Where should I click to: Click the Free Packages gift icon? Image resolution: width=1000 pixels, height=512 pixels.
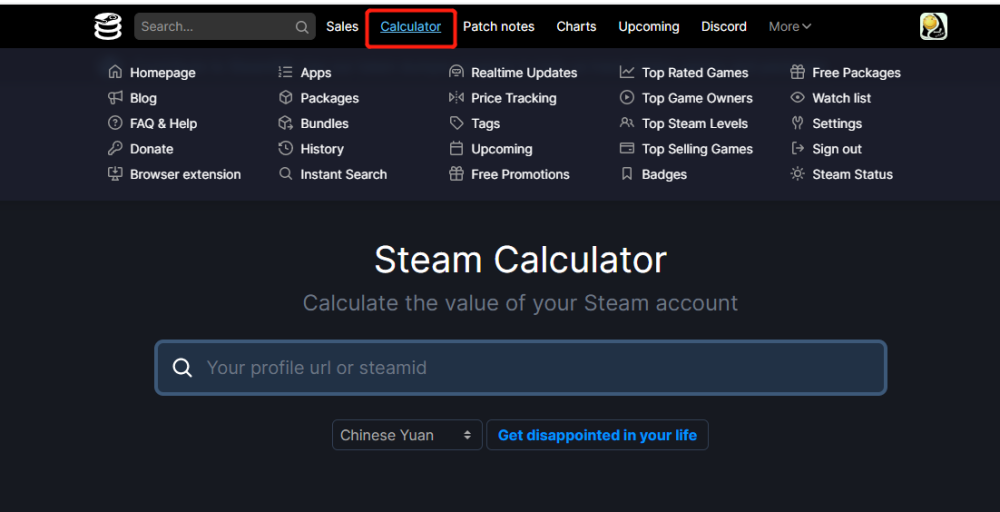pos(797,73)
